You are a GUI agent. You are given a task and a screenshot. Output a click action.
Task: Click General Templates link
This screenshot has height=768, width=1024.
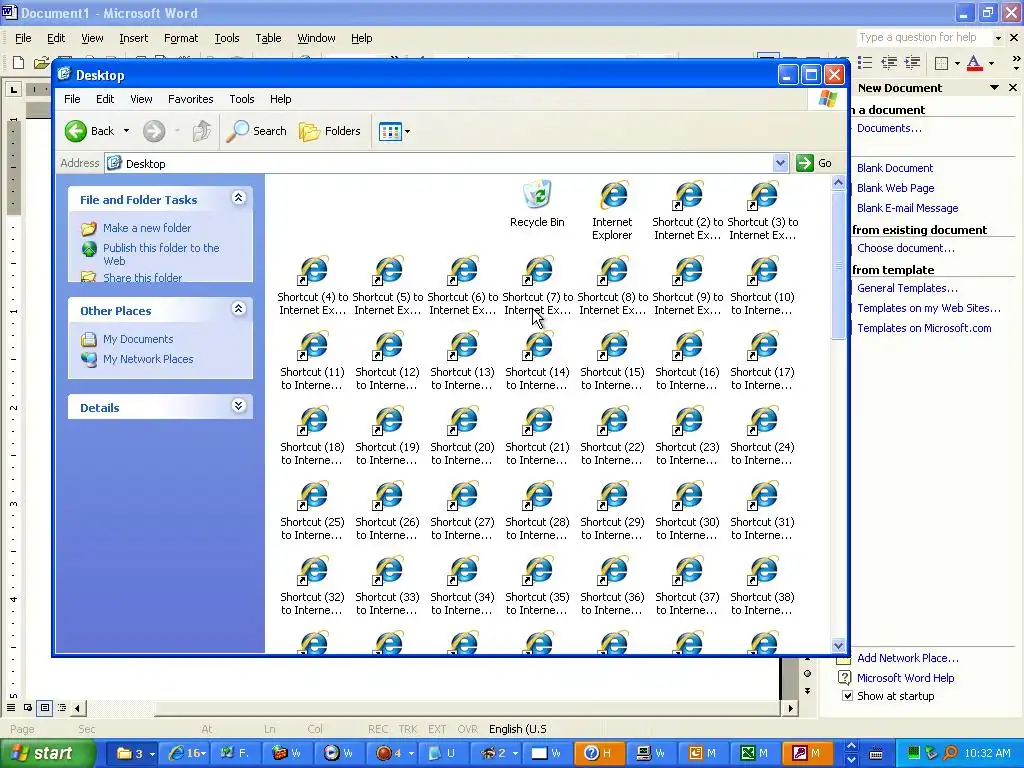click(907, 288)
